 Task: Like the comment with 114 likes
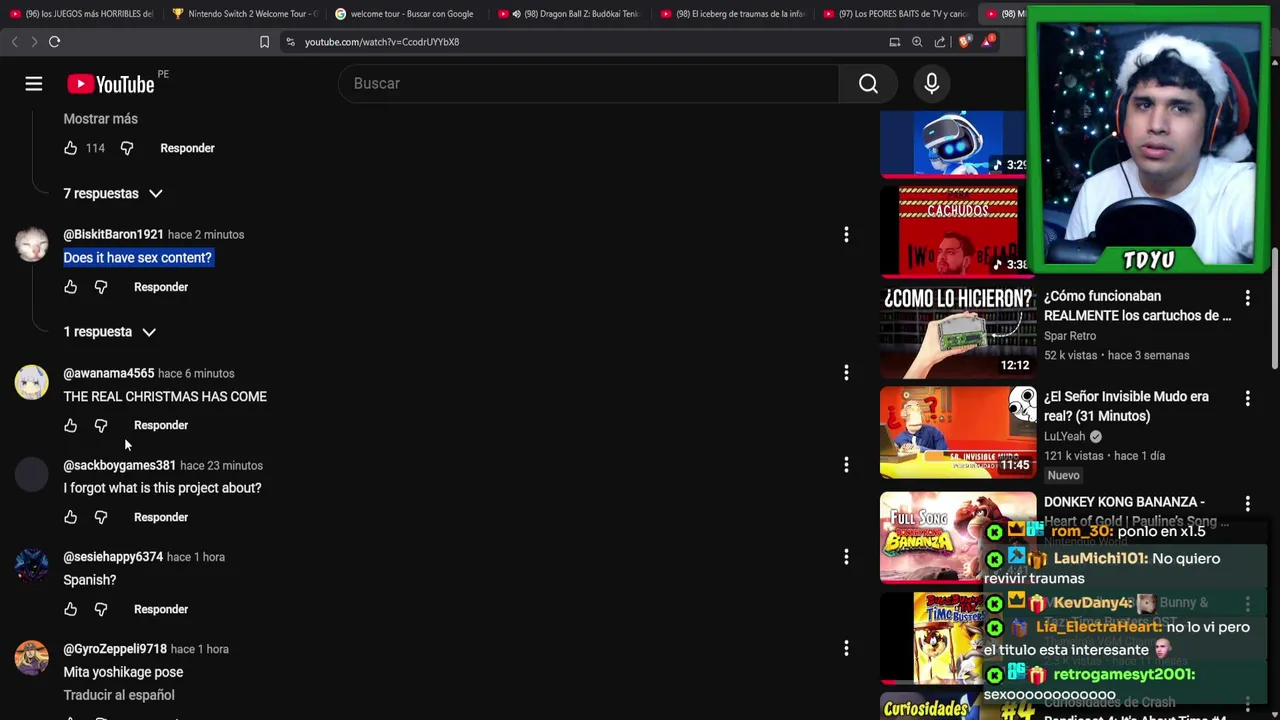click(70, 148)
